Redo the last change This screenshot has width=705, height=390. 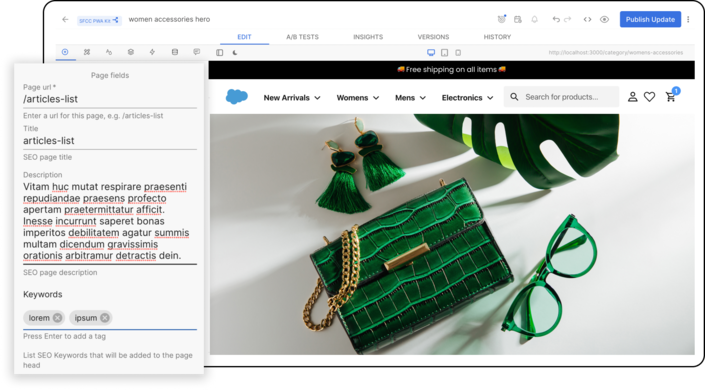click(567, 19)
